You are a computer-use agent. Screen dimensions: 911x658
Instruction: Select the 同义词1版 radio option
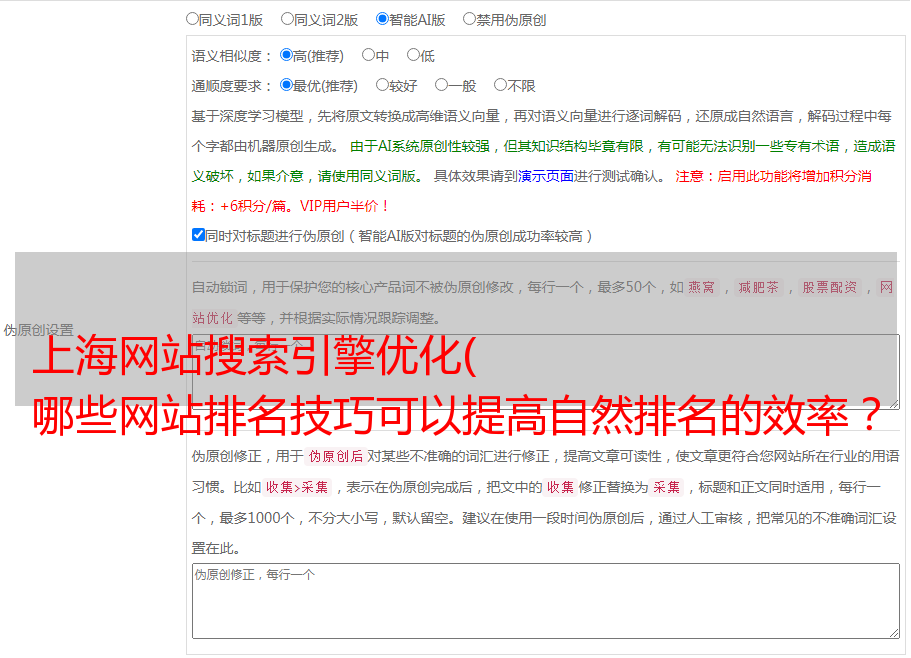192,19
